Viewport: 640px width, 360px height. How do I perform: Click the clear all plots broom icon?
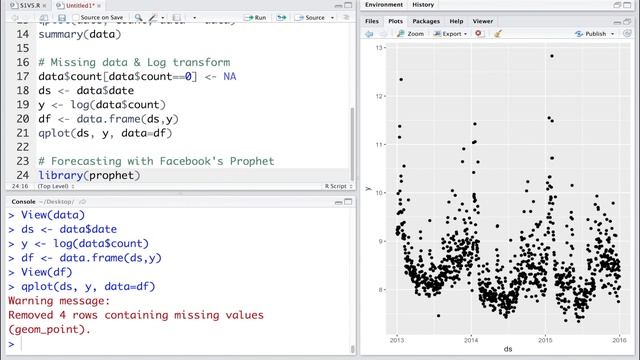click(498, 34)
